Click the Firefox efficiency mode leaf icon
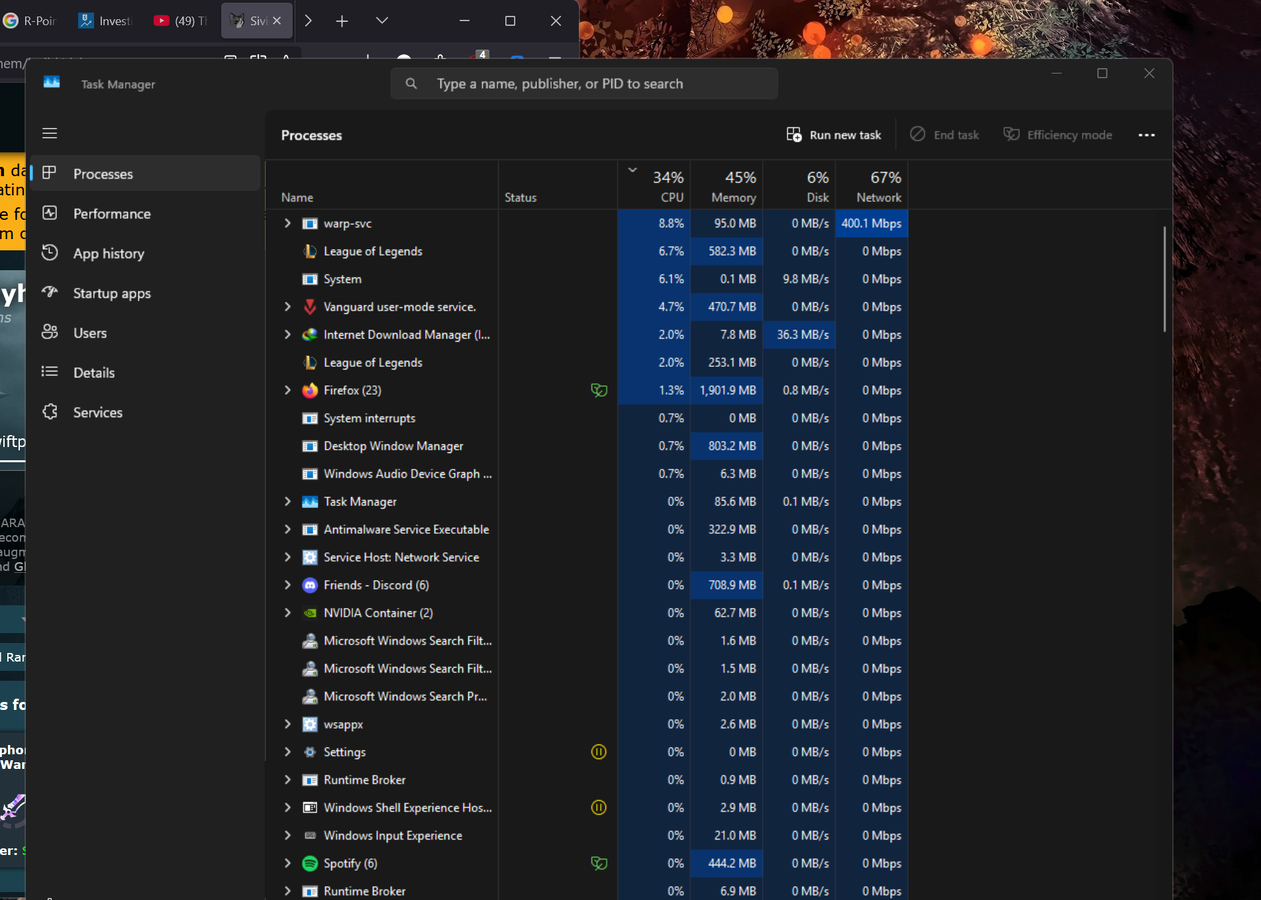The height and width of the screenshot is (900, 1261). tap(598, 391)
